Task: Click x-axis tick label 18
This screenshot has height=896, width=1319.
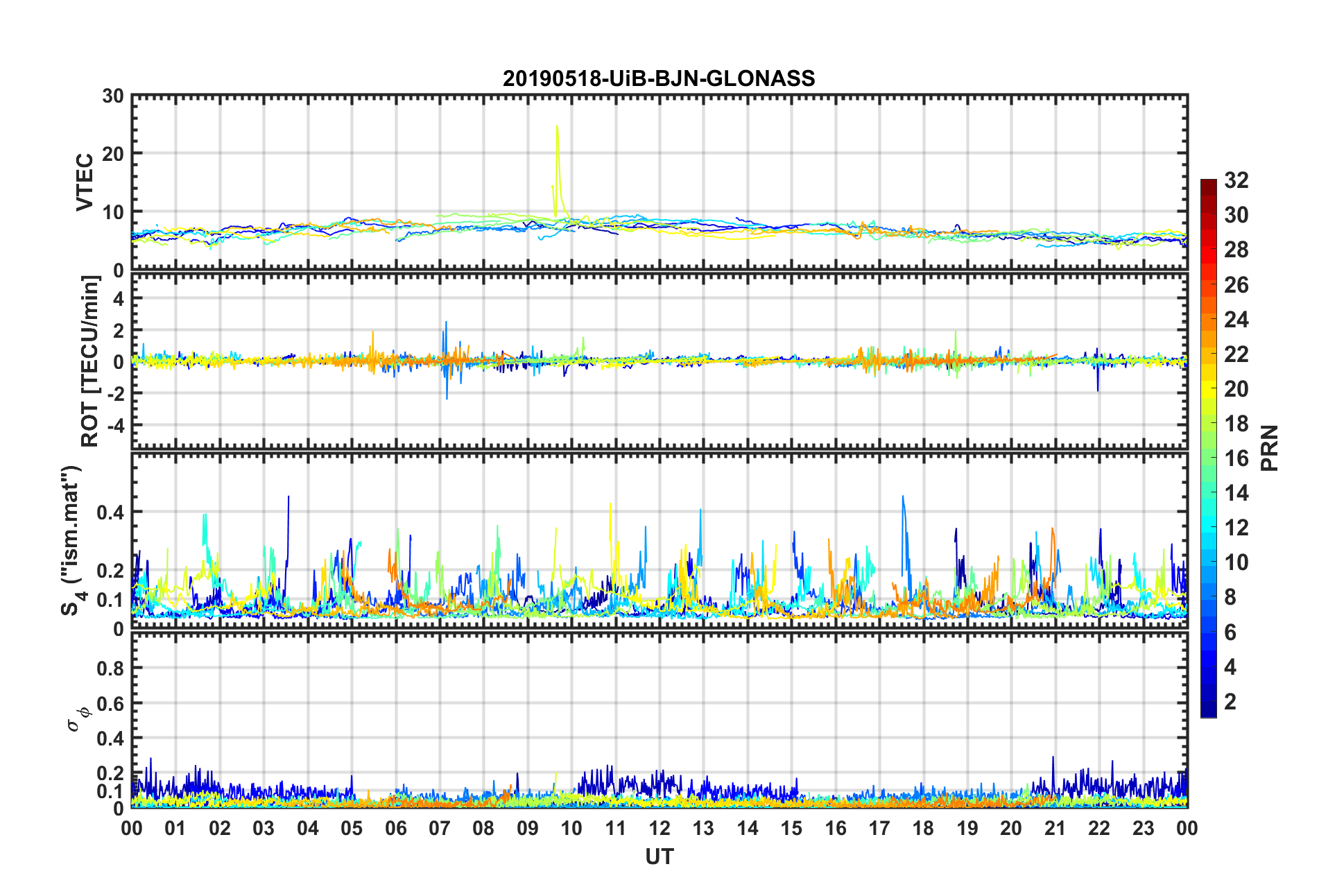Action: pos(923,829)
